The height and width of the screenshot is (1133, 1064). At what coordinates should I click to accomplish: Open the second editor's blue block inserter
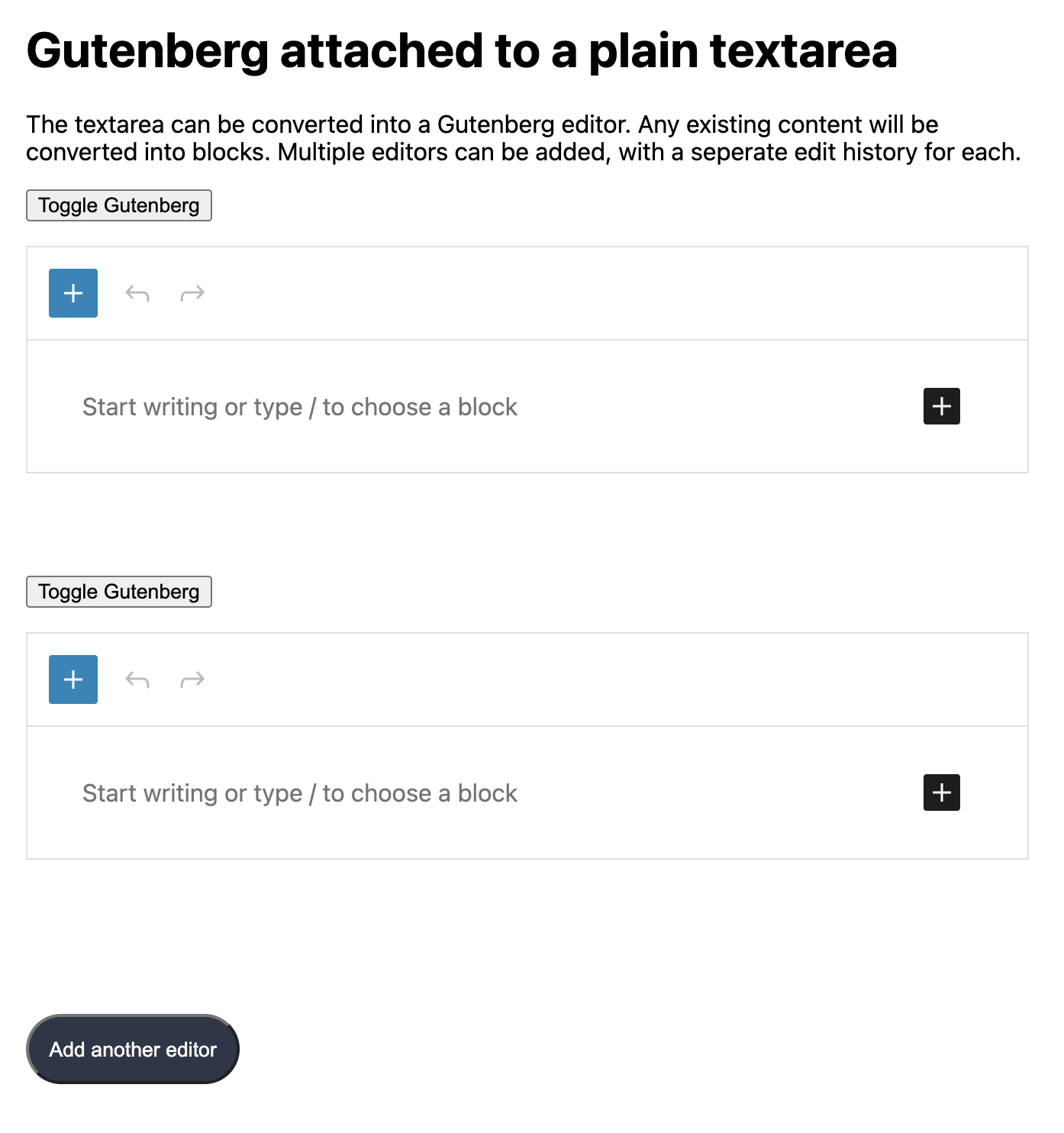[73, 679]
